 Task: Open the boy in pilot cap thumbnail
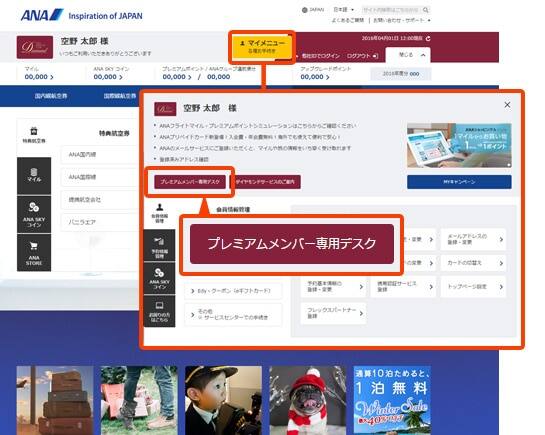coord(223,400)
